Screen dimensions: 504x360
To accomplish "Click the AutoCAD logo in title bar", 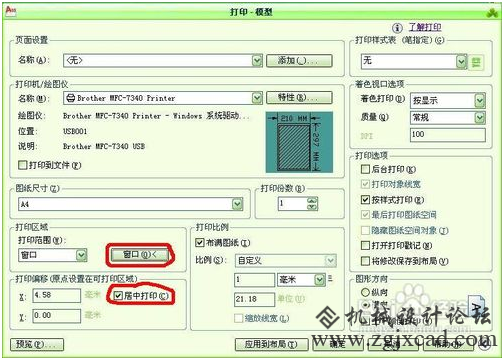I will 11,10.
